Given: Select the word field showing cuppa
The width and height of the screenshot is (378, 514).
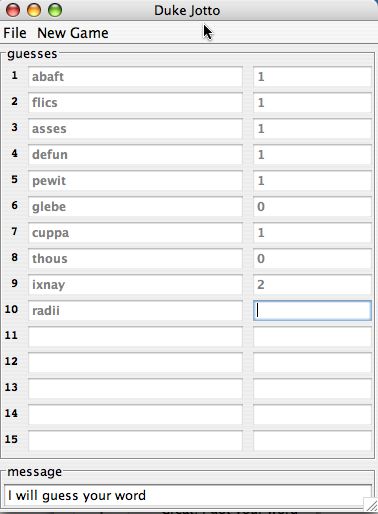Looking at the screenshot, I should 135,233.
